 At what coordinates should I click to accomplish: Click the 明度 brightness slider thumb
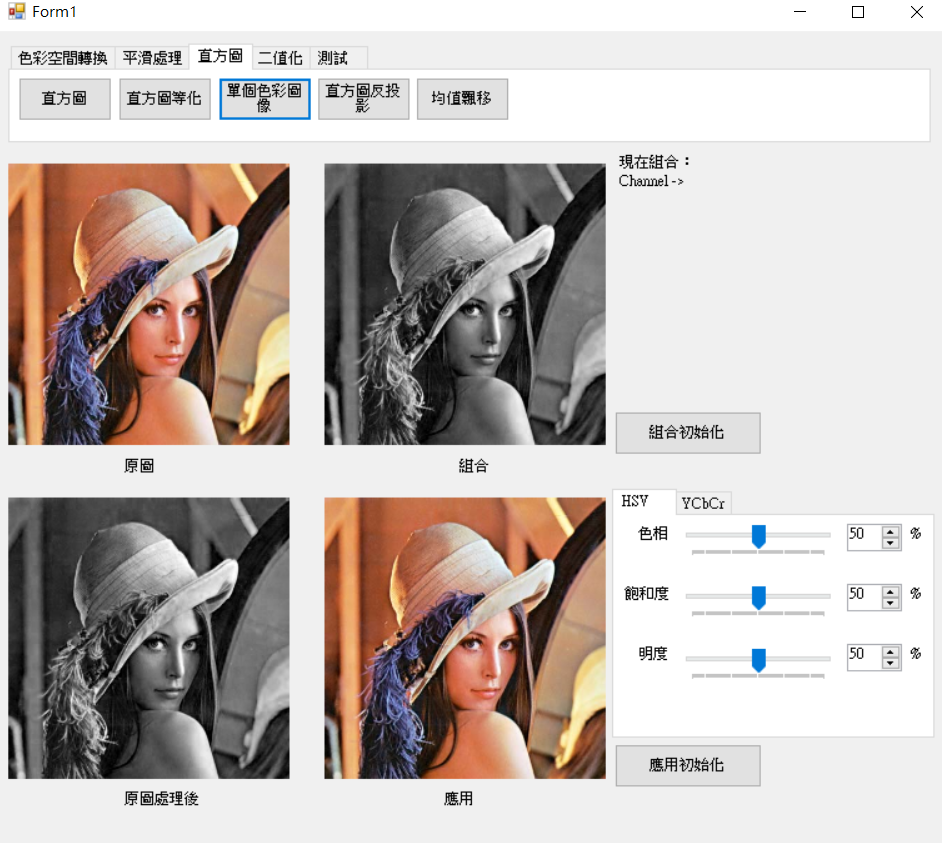point(759,659)
